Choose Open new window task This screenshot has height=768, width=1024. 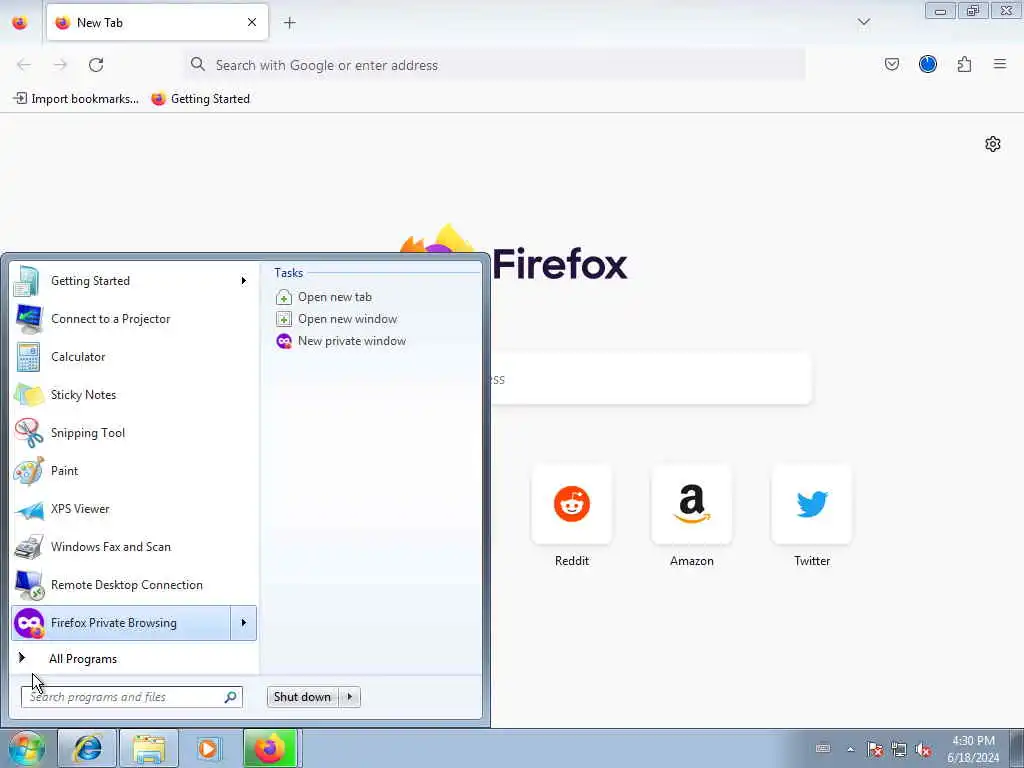[347, 319]
